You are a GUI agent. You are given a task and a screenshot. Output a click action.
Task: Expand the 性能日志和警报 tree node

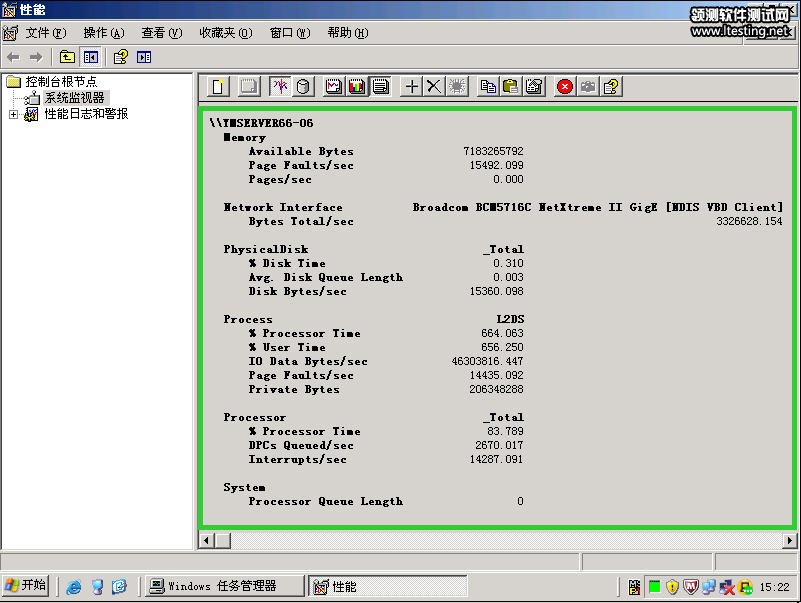[x=14, y=115]
